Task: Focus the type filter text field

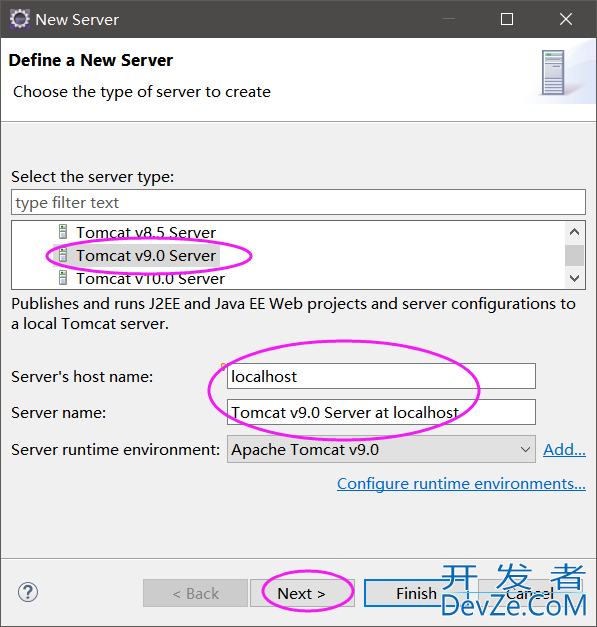Action: tap(298, 202)
